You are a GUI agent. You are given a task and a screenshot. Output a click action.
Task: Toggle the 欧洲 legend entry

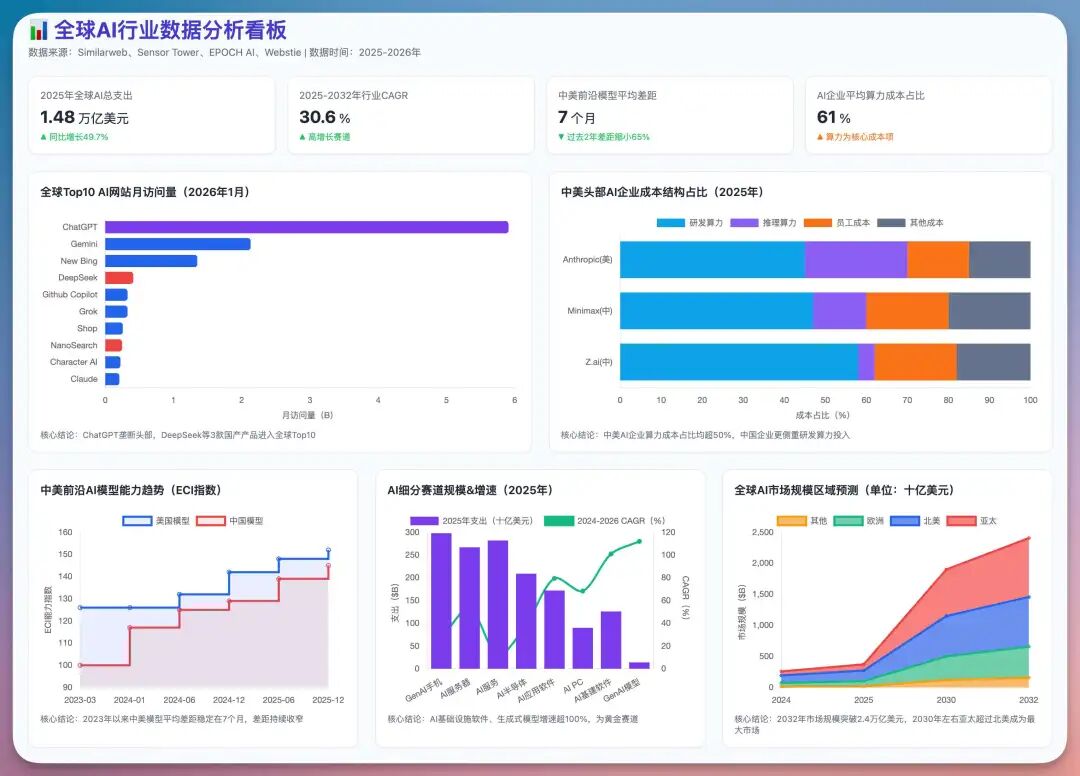point(848,520)
